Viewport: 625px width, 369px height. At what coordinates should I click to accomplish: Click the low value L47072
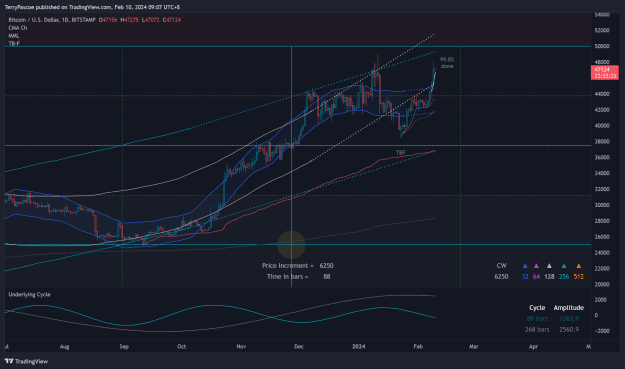(x=151, y=20)
